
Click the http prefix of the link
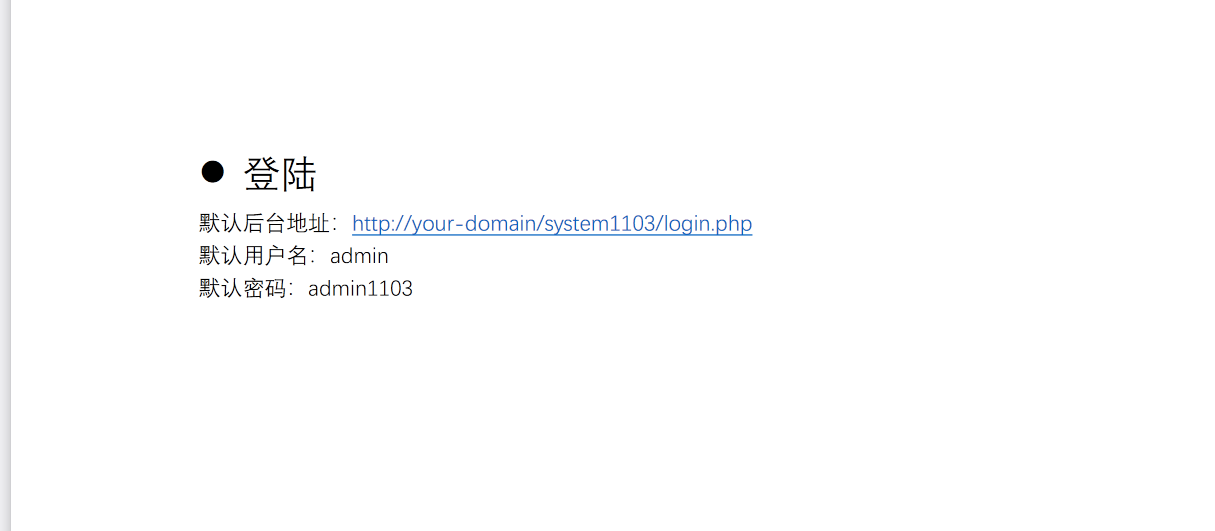(371, 224)
